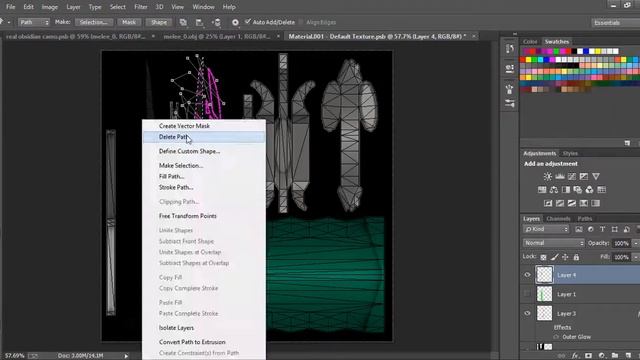Open path arrangement options
640x360 pixels.
(x=216, y=22)
